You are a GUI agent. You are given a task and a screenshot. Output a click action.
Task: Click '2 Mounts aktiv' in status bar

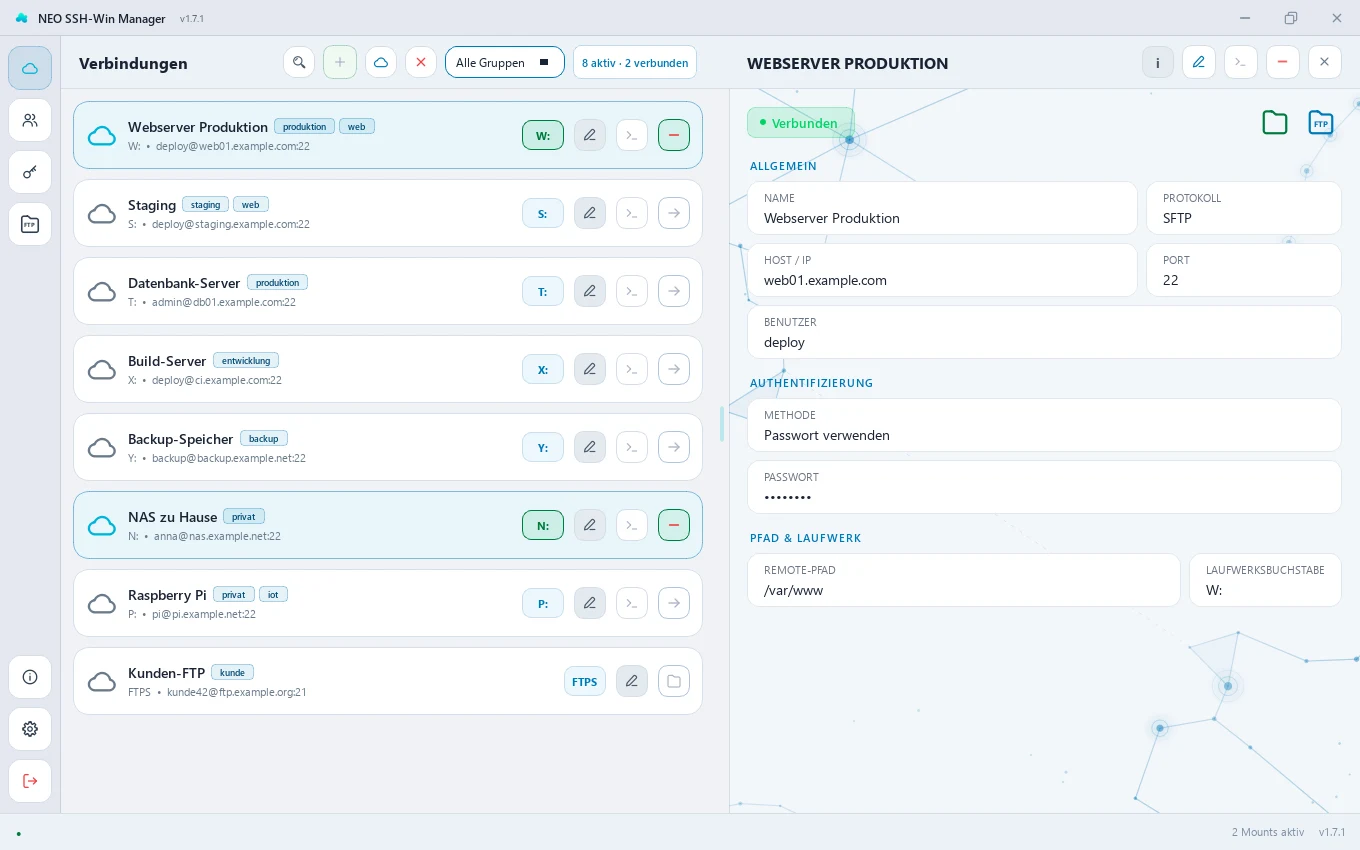tap(1268, 832)
